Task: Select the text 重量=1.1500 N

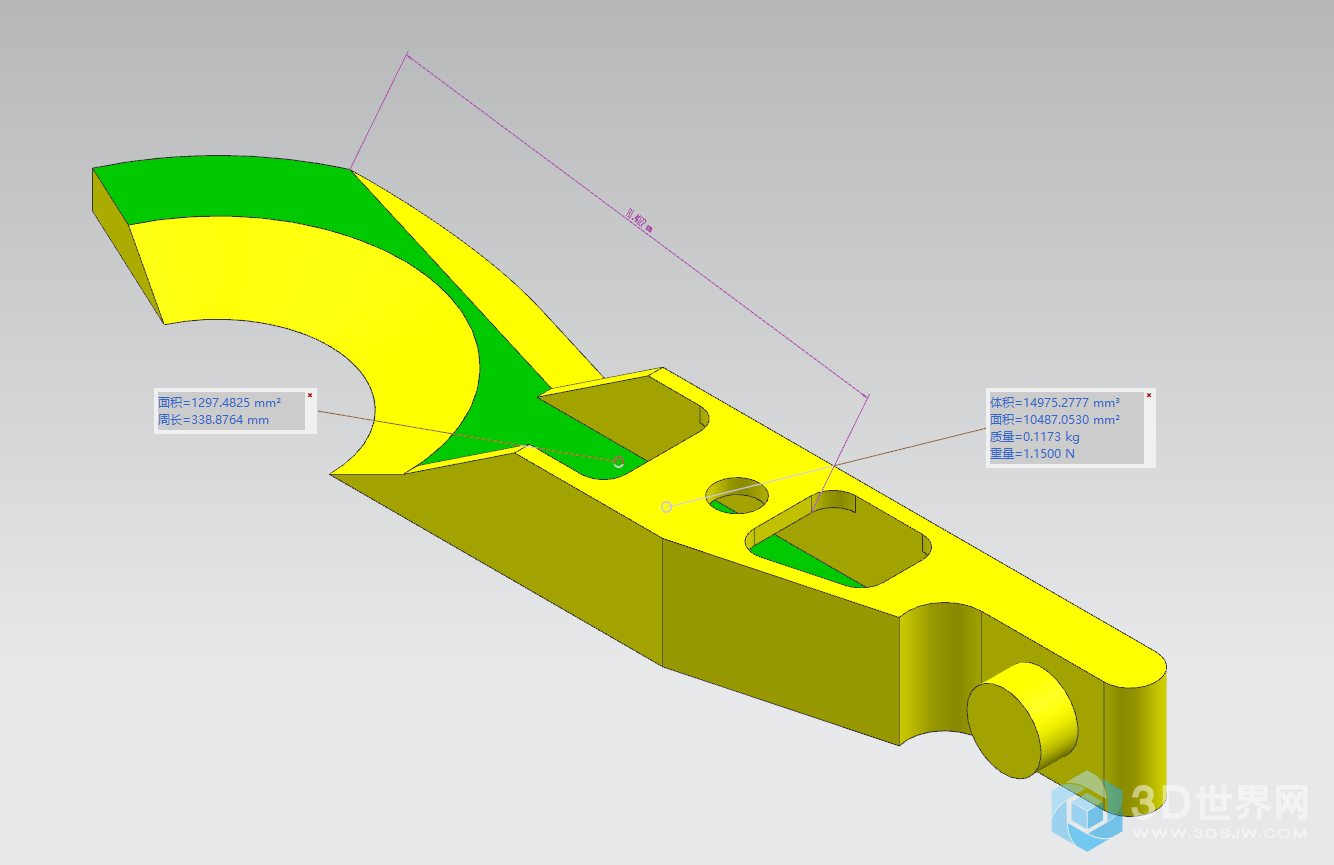Action: [1033, 454]
